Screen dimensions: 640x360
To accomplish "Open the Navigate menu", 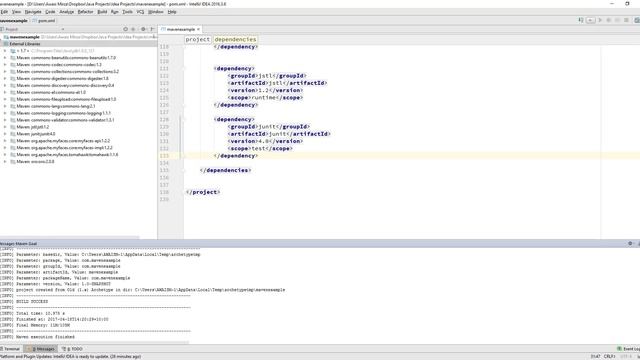I will pos(33,12).
